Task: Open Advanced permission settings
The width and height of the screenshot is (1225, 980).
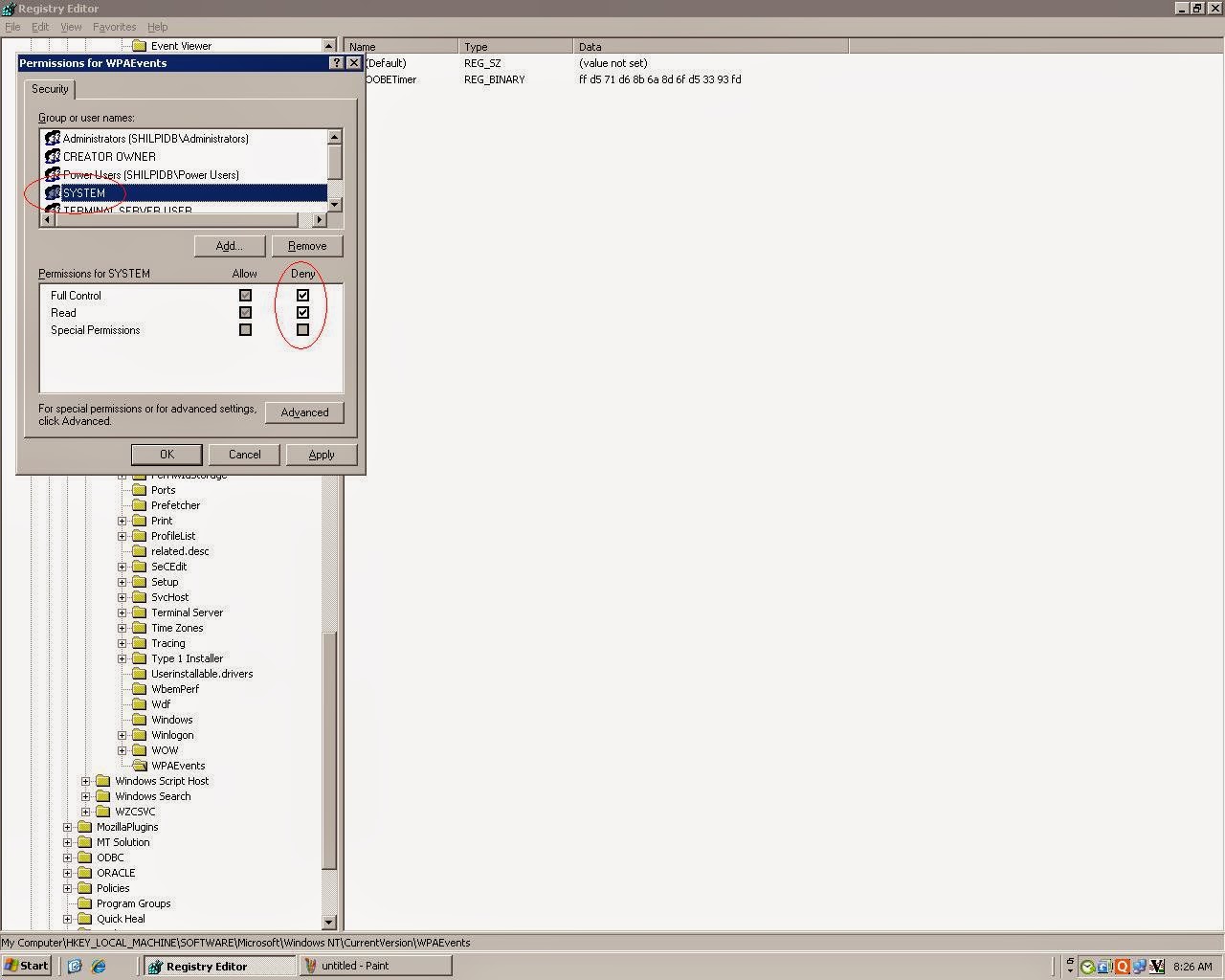Action: tap(304, 412)
